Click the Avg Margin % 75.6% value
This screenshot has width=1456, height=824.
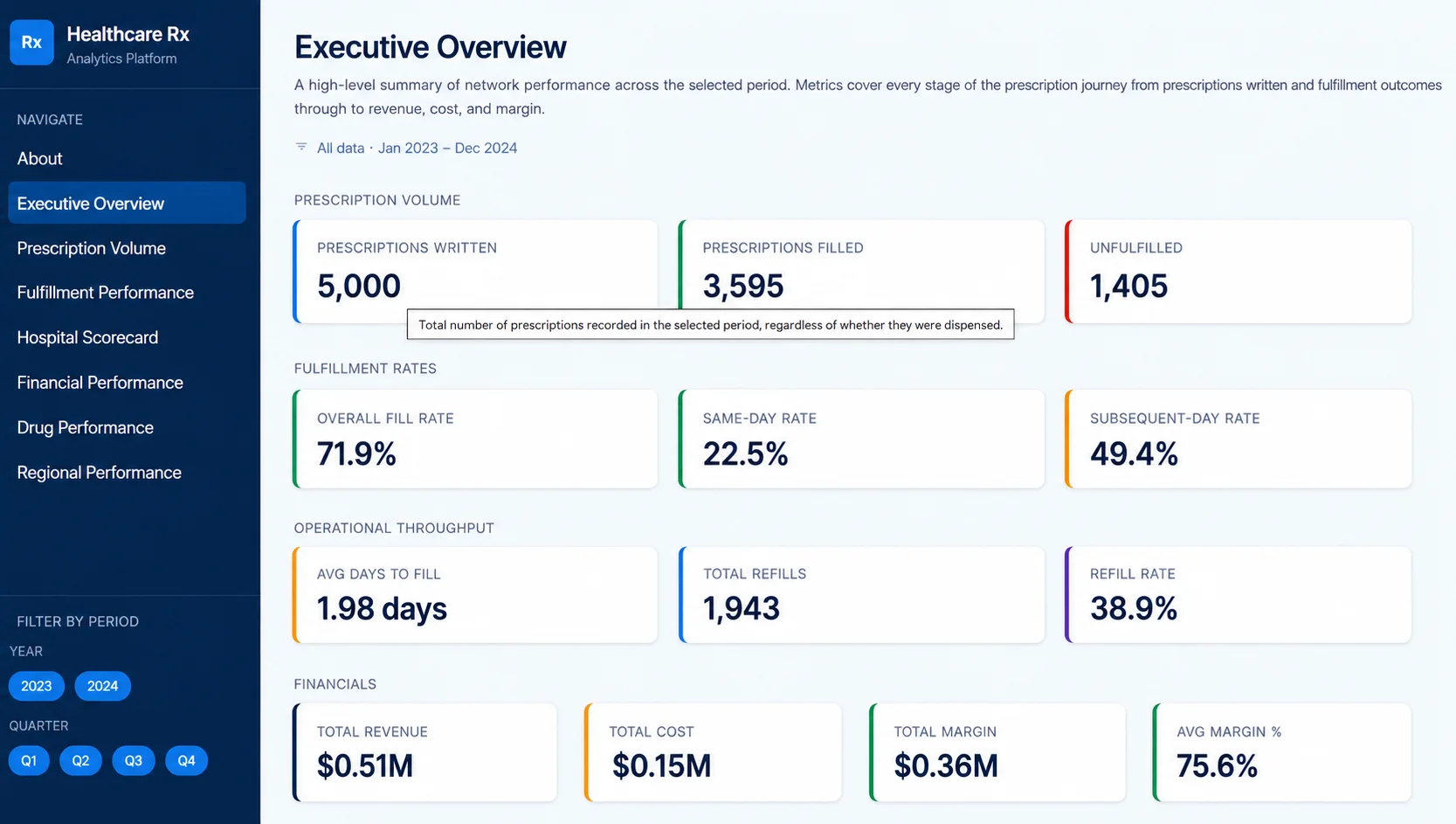pyautogui.click(x=1217, y=765)
